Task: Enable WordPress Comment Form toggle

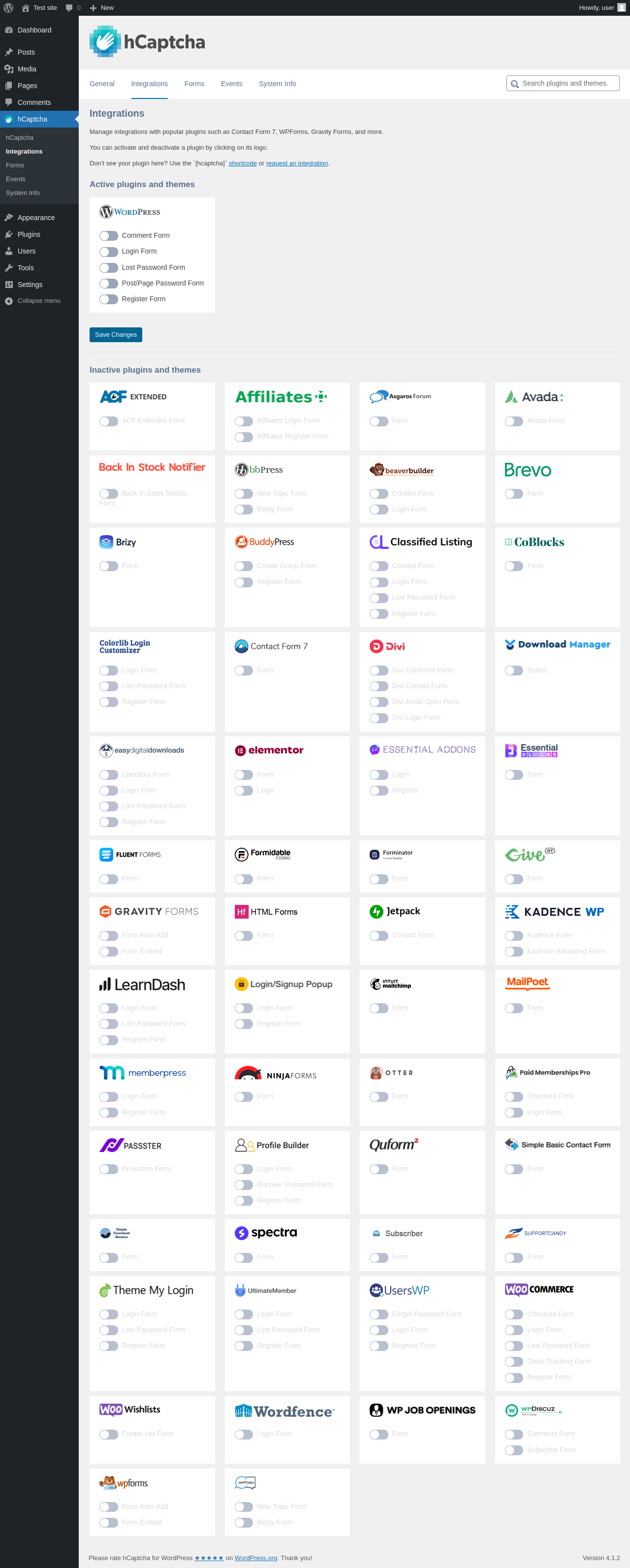Action: pyautogui.click(x=108, y=235)
